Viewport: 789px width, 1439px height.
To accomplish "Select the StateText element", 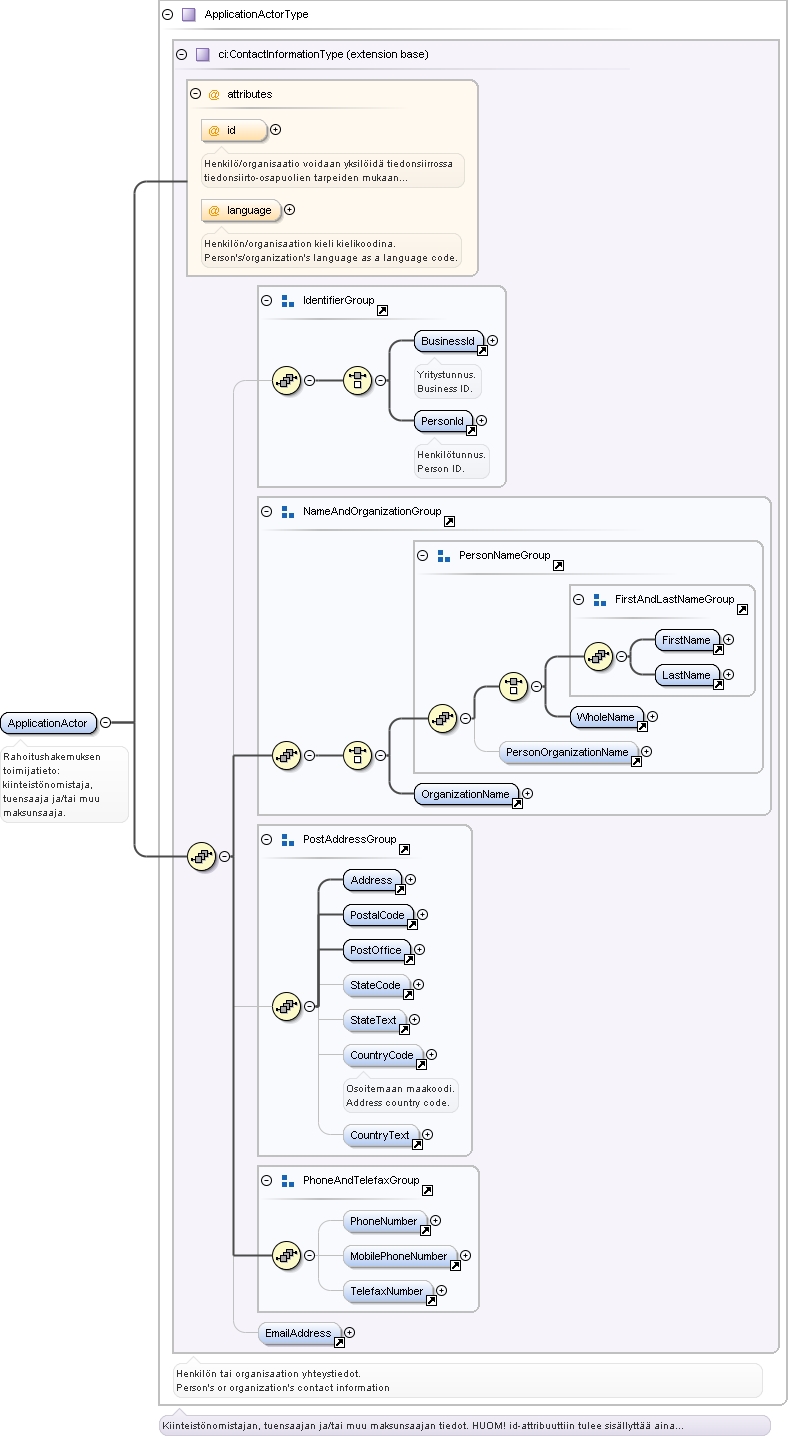I will [x=374, y=1020].
